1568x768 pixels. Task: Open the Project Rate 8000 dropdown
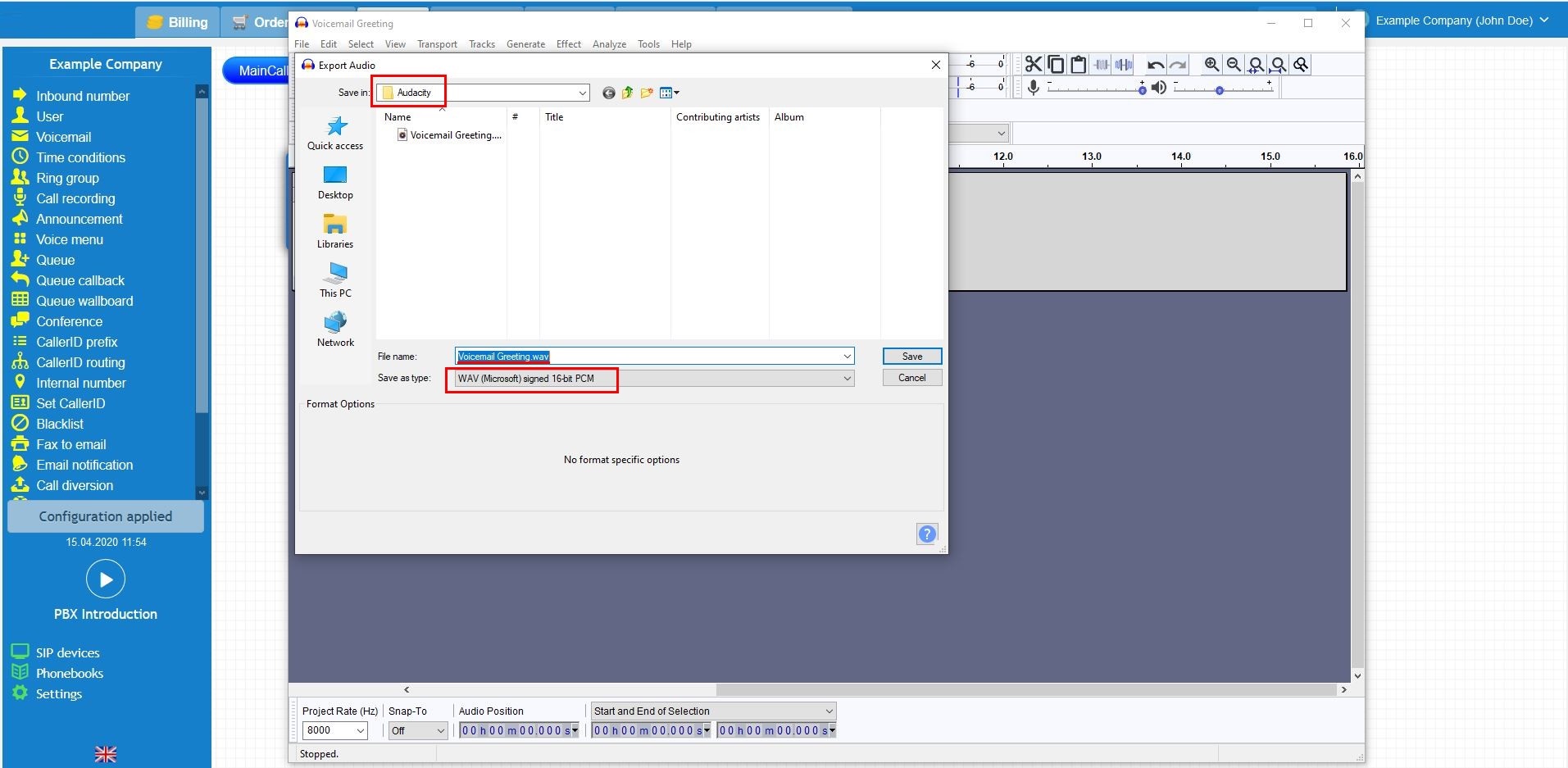point(360,730)
